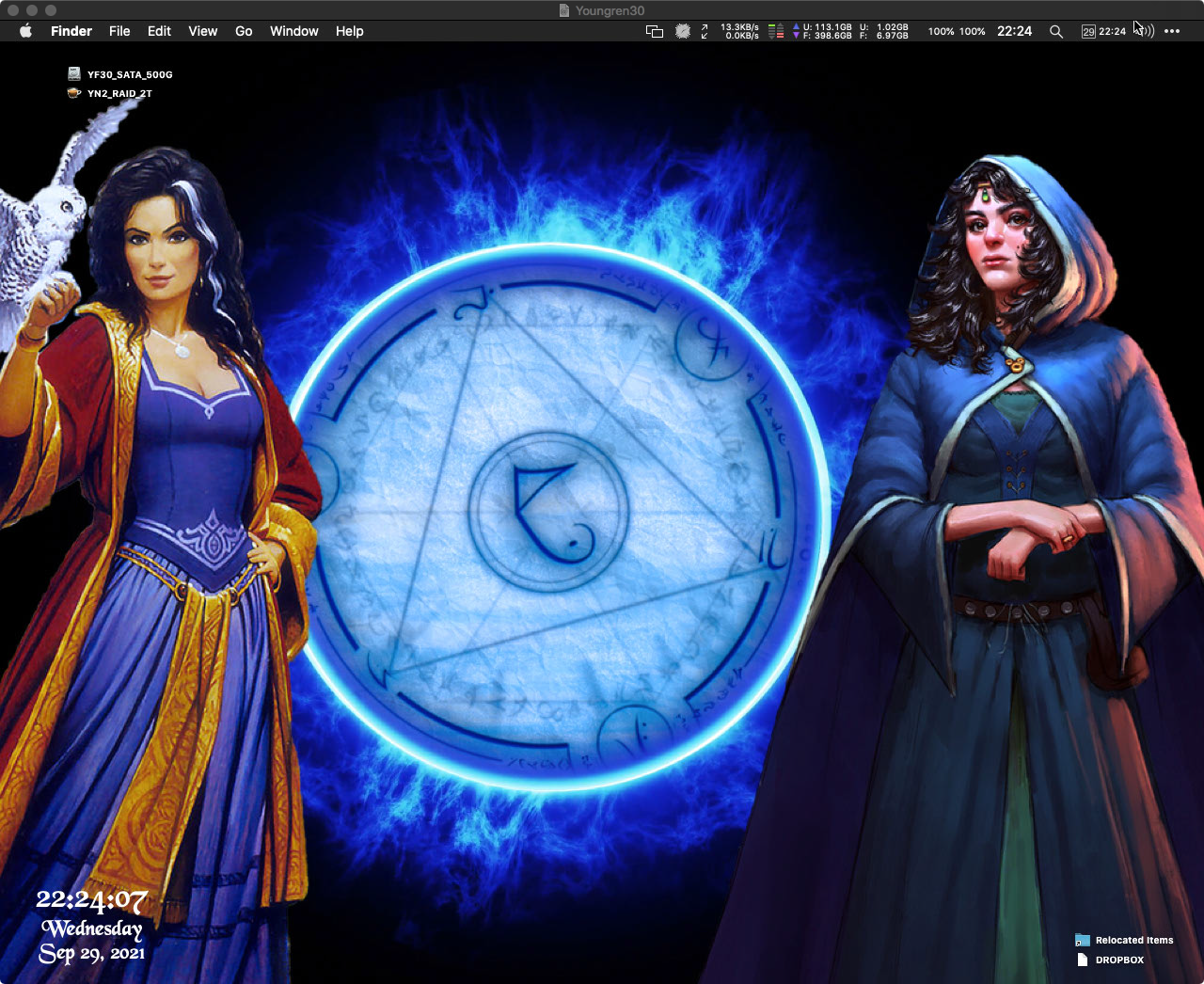Image resolution: width=1204 pixels, height=984 pixels.
Task: Select the Relocated Items folder icon
Action: pos(1083,940)
